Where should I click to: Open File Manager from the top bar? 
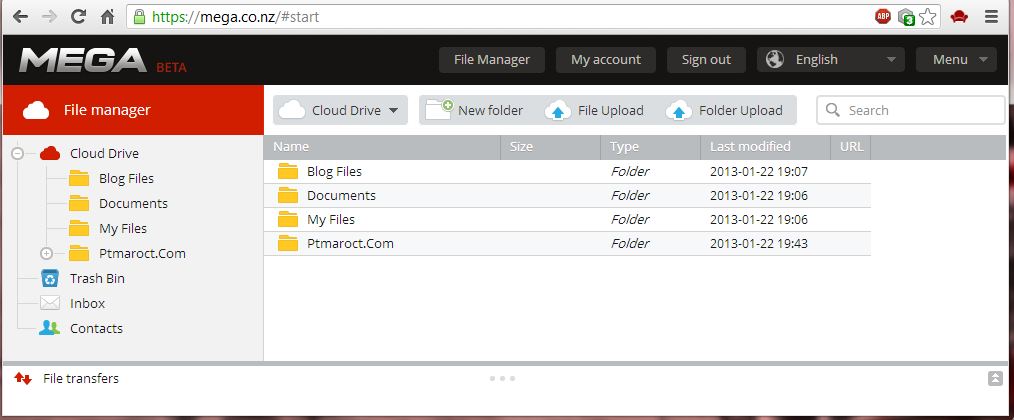492,60
